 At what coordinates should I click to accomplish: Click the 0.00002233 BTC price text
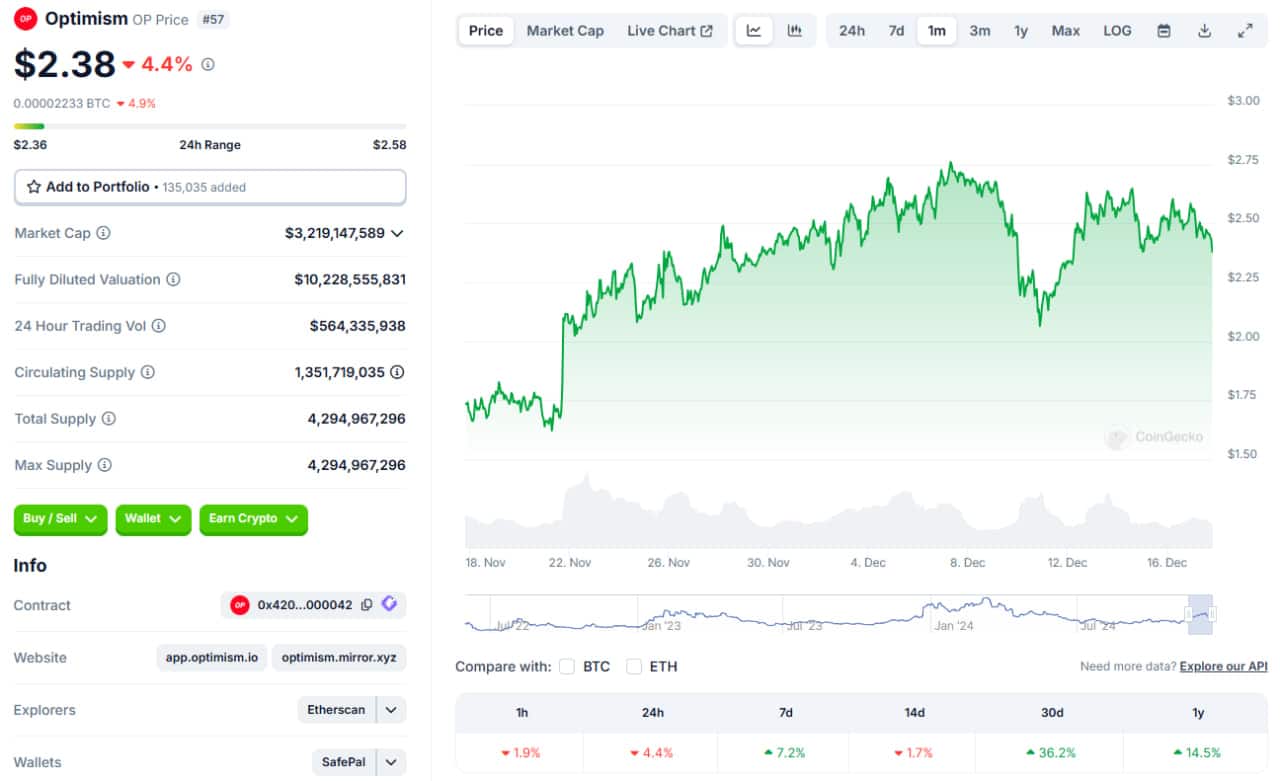coord(62,103)
